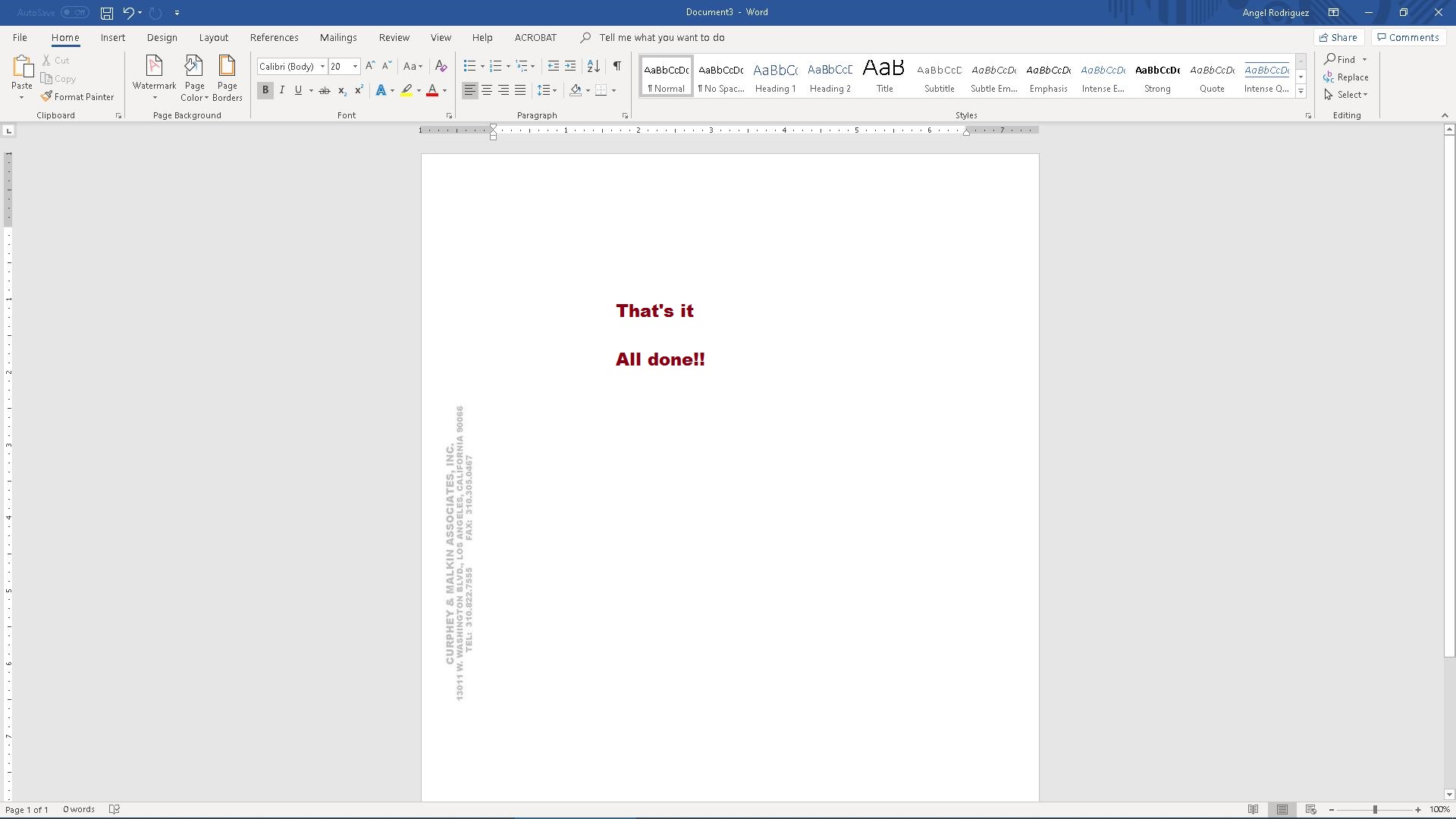Click the Sort icon
The width and height of the screenshot is (1456, 819).
(x=594, y=66)
